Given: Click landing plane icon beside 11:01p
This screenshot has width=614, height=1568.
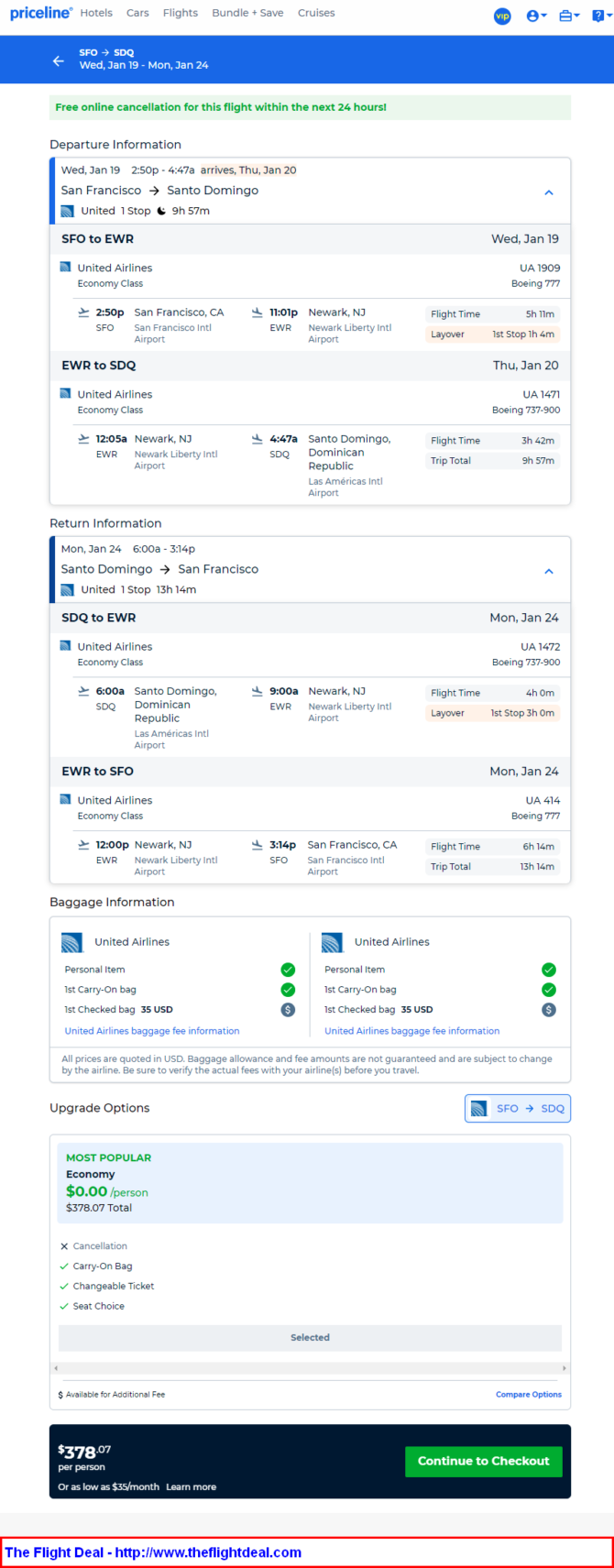Looking at the screenshot, I should [x=258, y=313].
